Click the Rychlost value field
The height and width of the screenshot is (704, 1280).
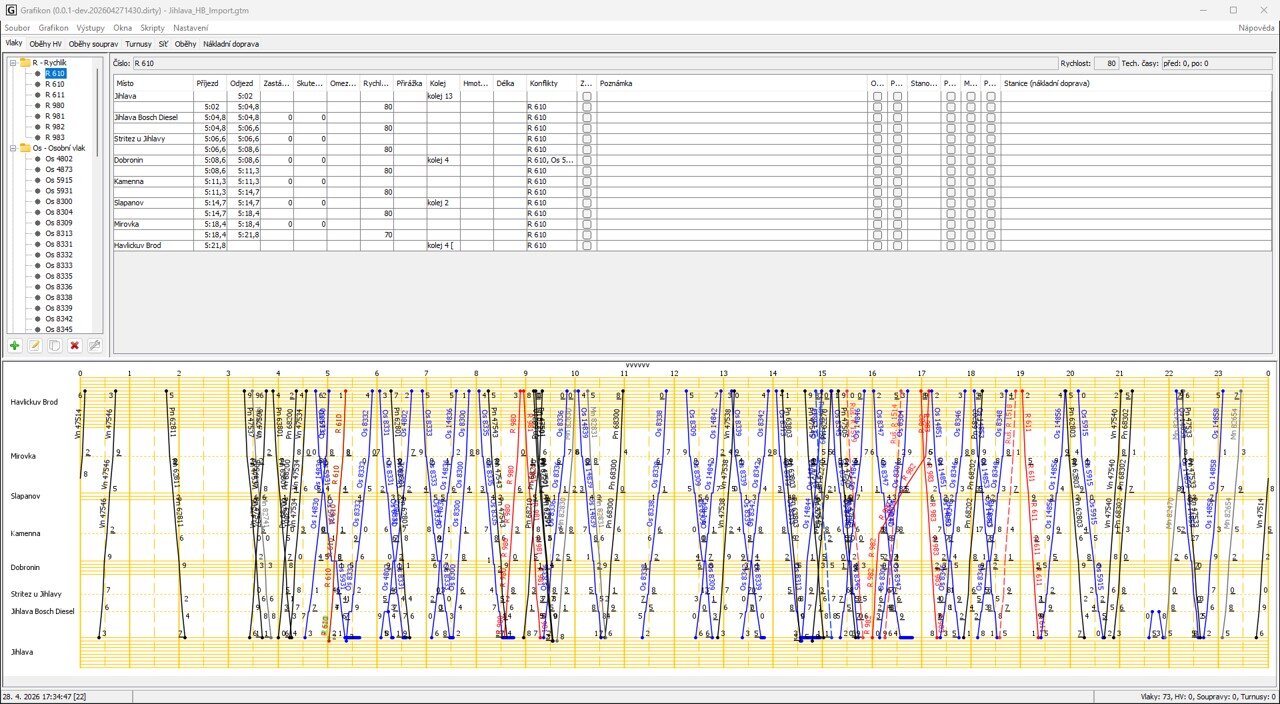tap(1106, 63)
